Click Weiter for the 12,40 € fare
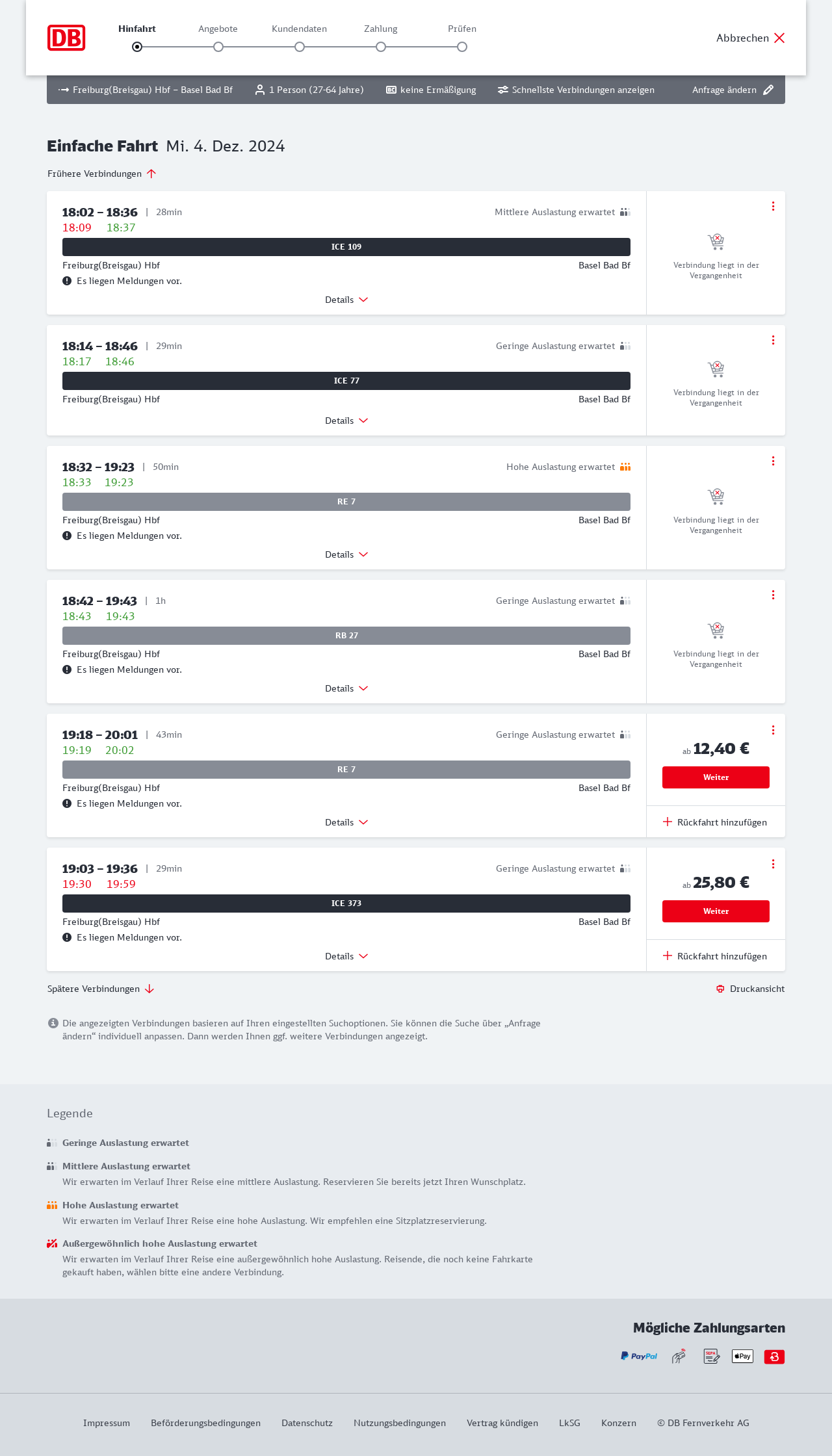The width and height of the screenshot is (832, 1456). (x=716, y=777)
